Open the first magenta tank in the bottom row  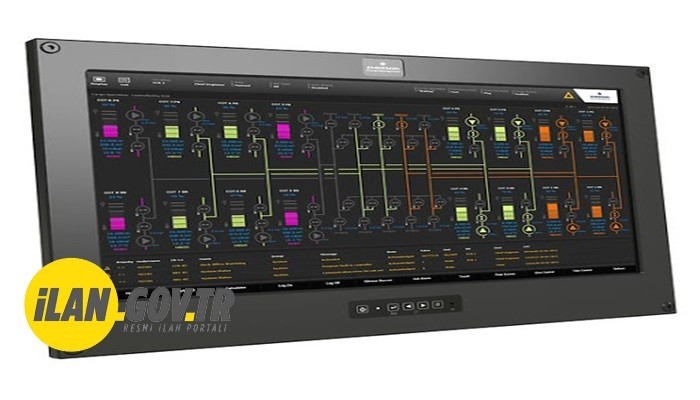tap(117, 224)
